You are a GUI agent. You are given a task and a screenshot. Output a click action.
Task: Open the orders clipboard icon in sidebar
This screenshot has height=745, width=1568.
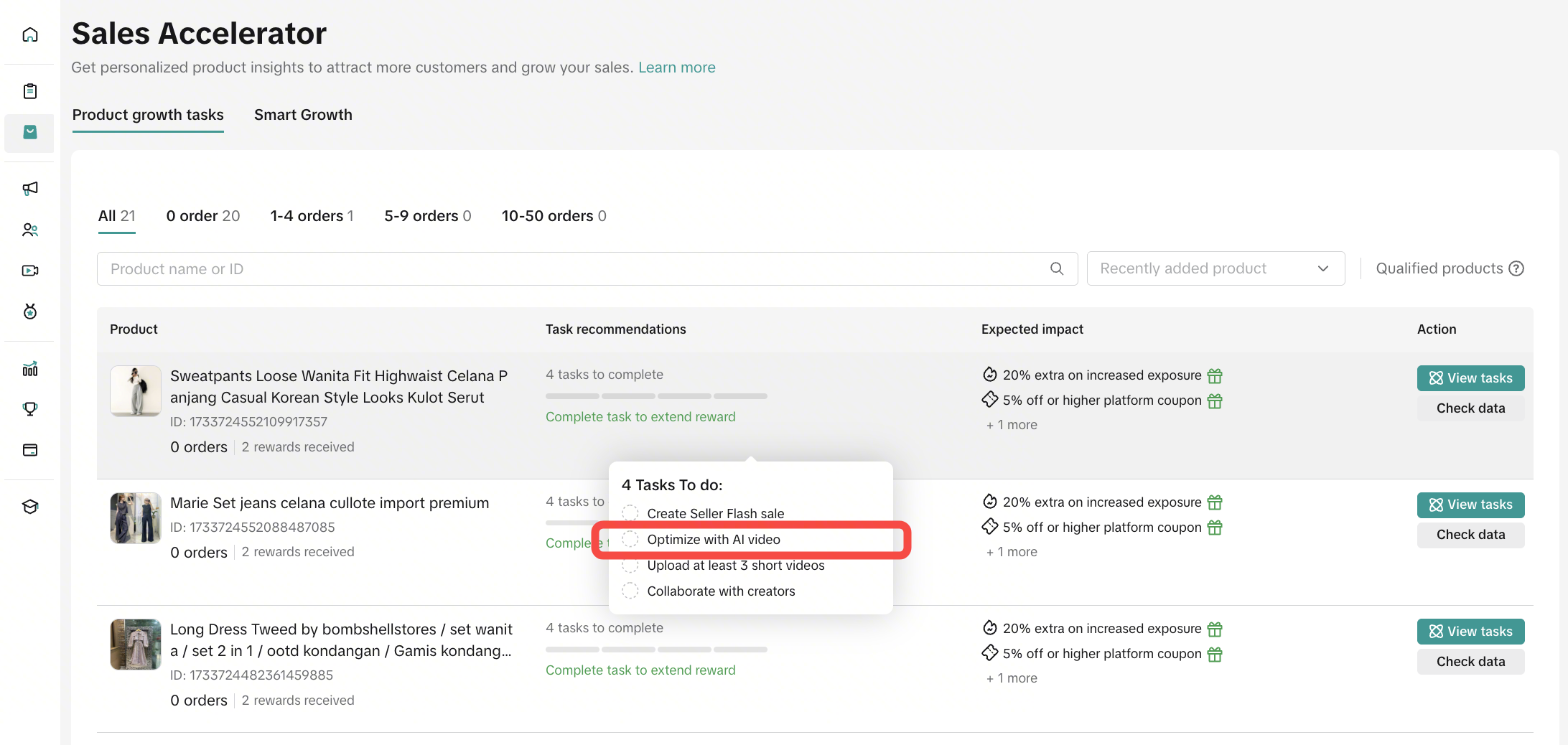[x=30, y=91]
